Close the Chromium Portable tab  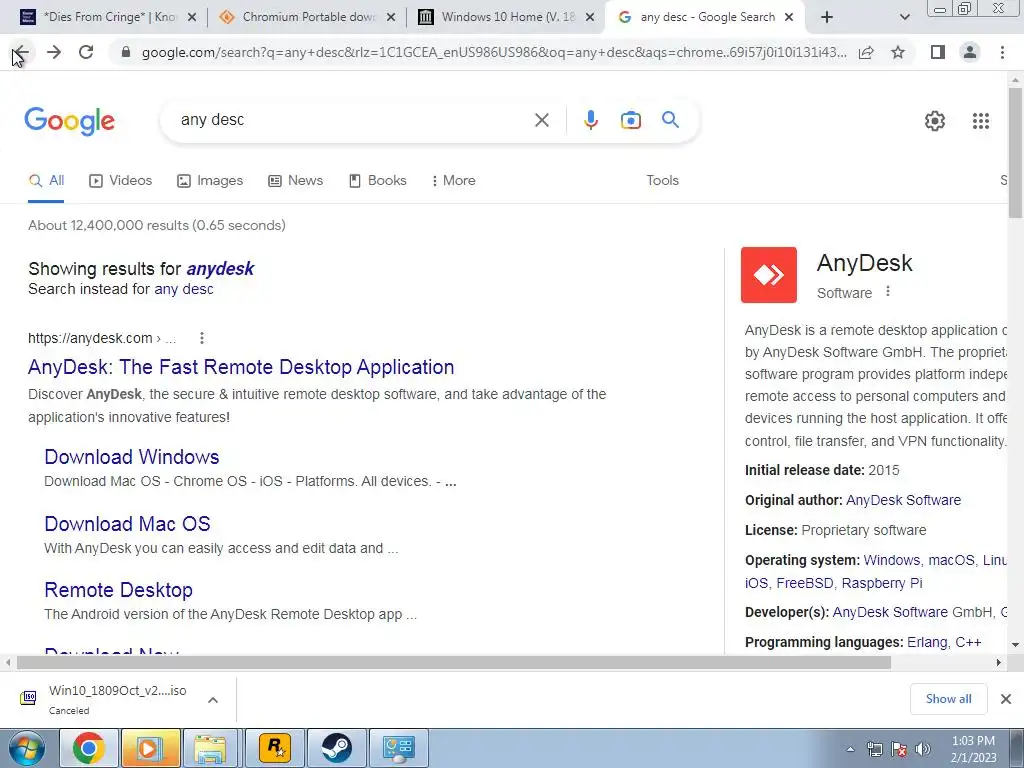pos(391,17)
